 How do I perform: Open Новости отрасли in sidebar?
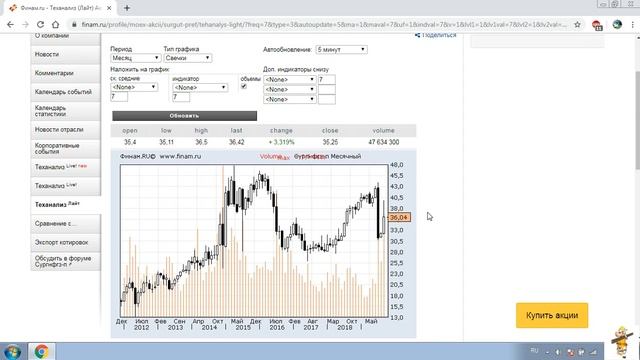[65, 129]
